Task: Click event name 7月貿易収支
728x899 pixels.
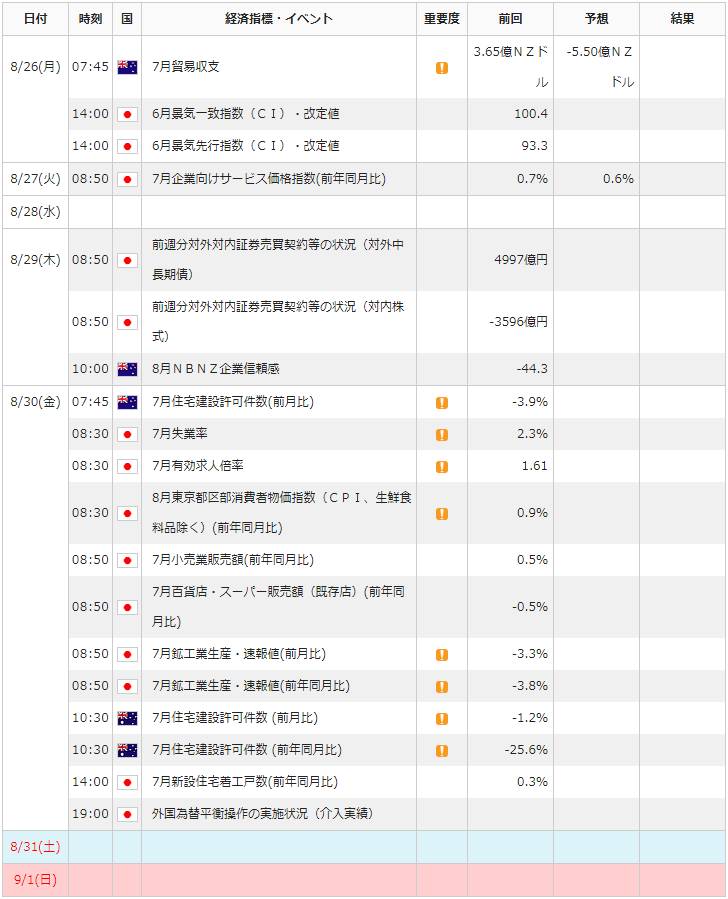Action: coord(186,67)
